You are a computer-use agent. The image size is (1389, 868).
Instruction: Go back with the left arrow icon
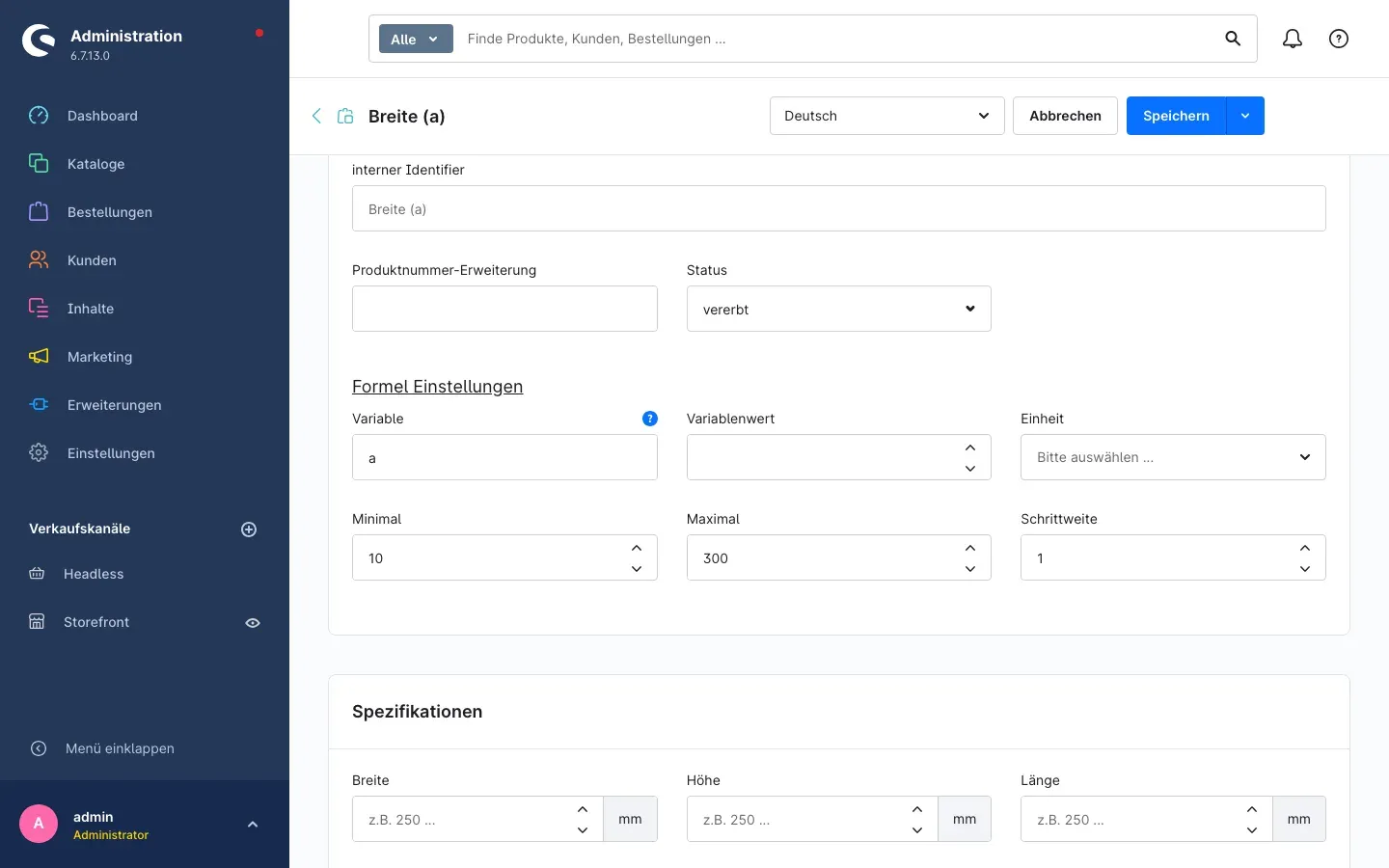click(x=316, y=116)
